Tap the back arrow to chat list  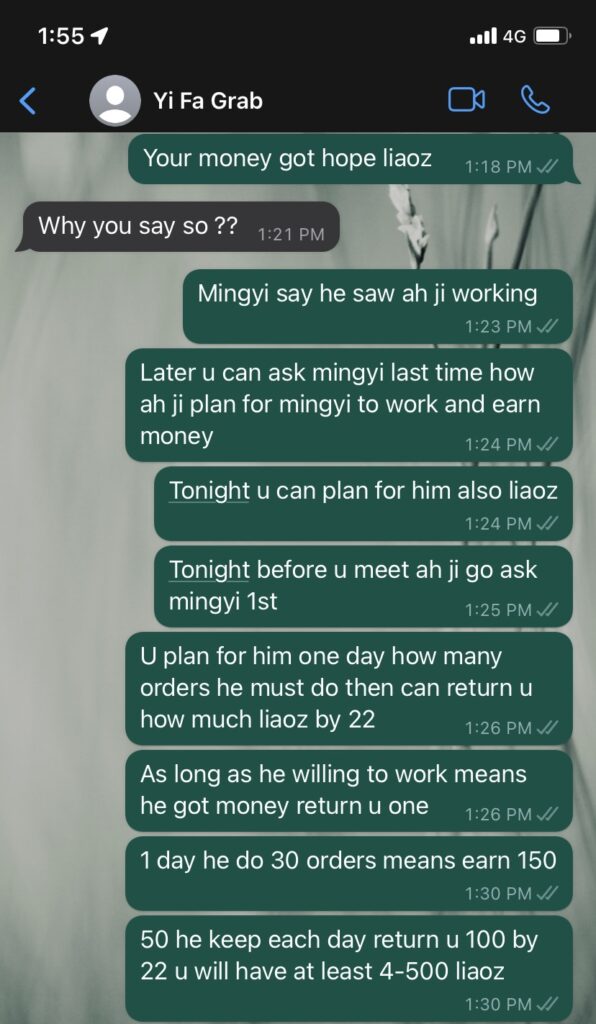27,101
